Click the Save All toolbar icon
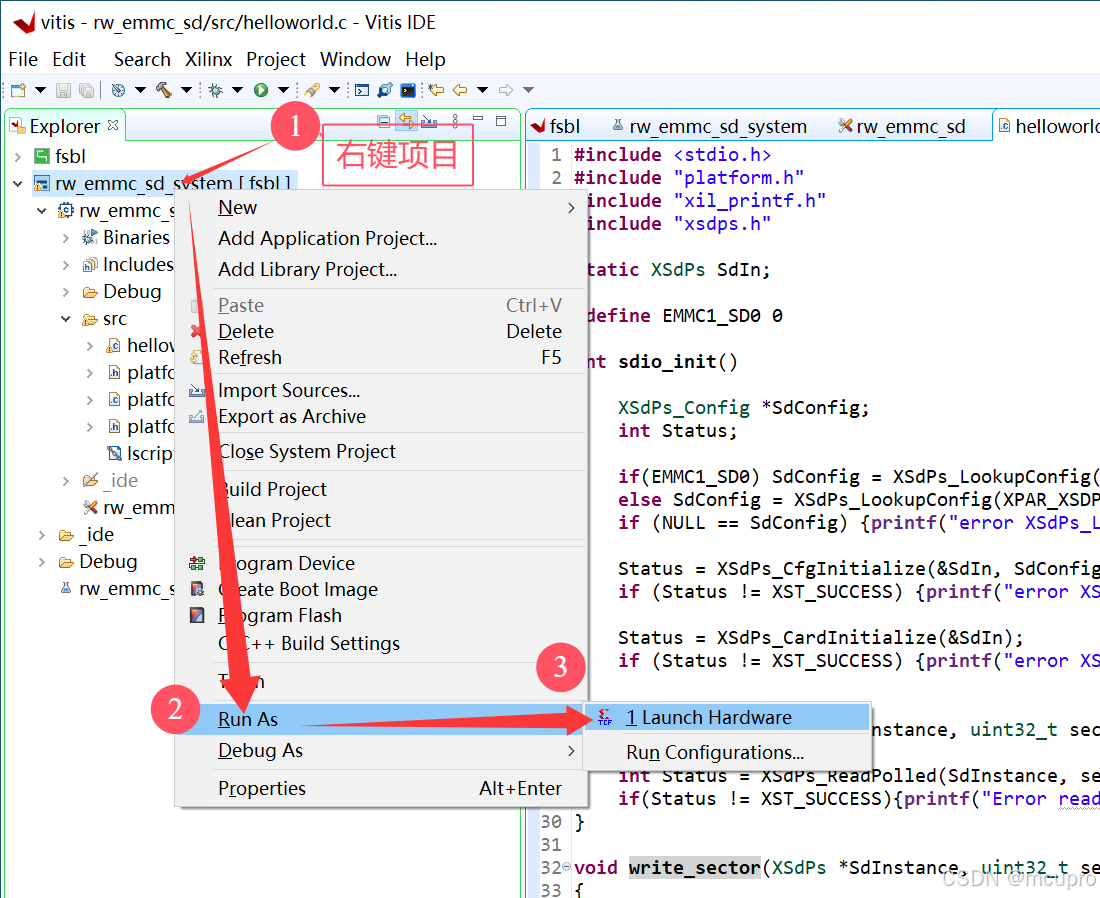Screen dimensions: 1100x898 point(86,90)
